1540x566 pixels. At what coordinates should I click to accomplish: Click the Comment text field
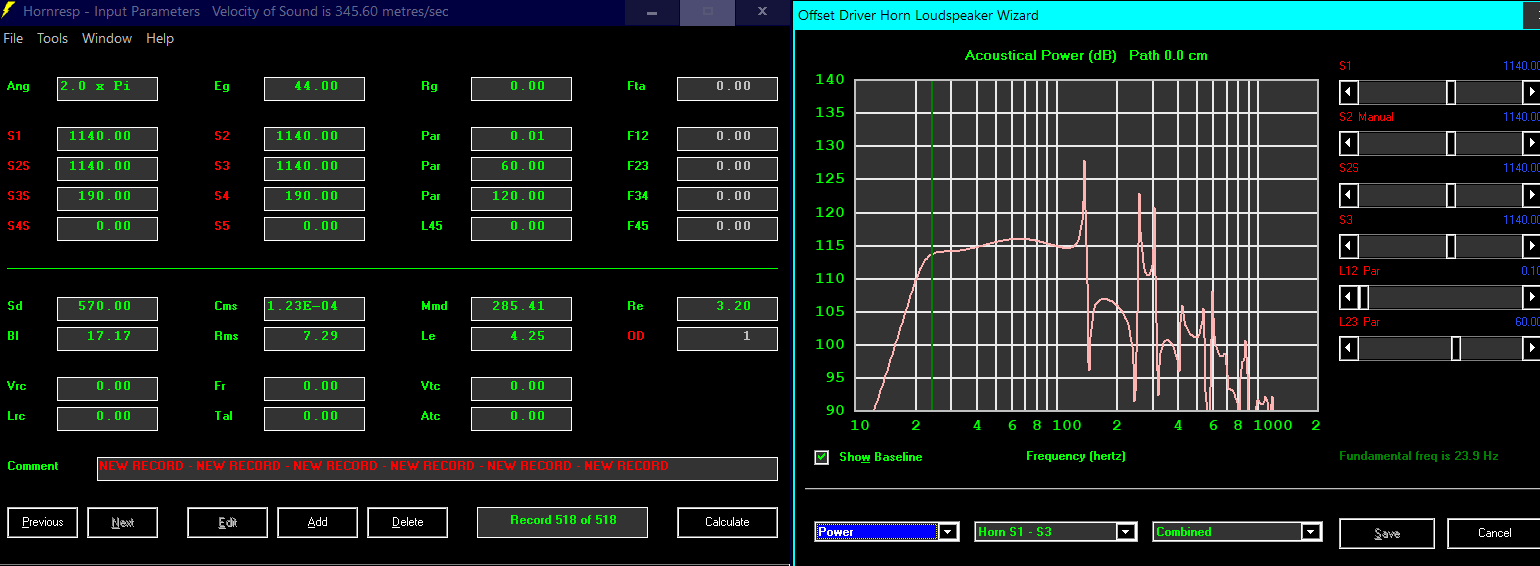click(437, 468)
